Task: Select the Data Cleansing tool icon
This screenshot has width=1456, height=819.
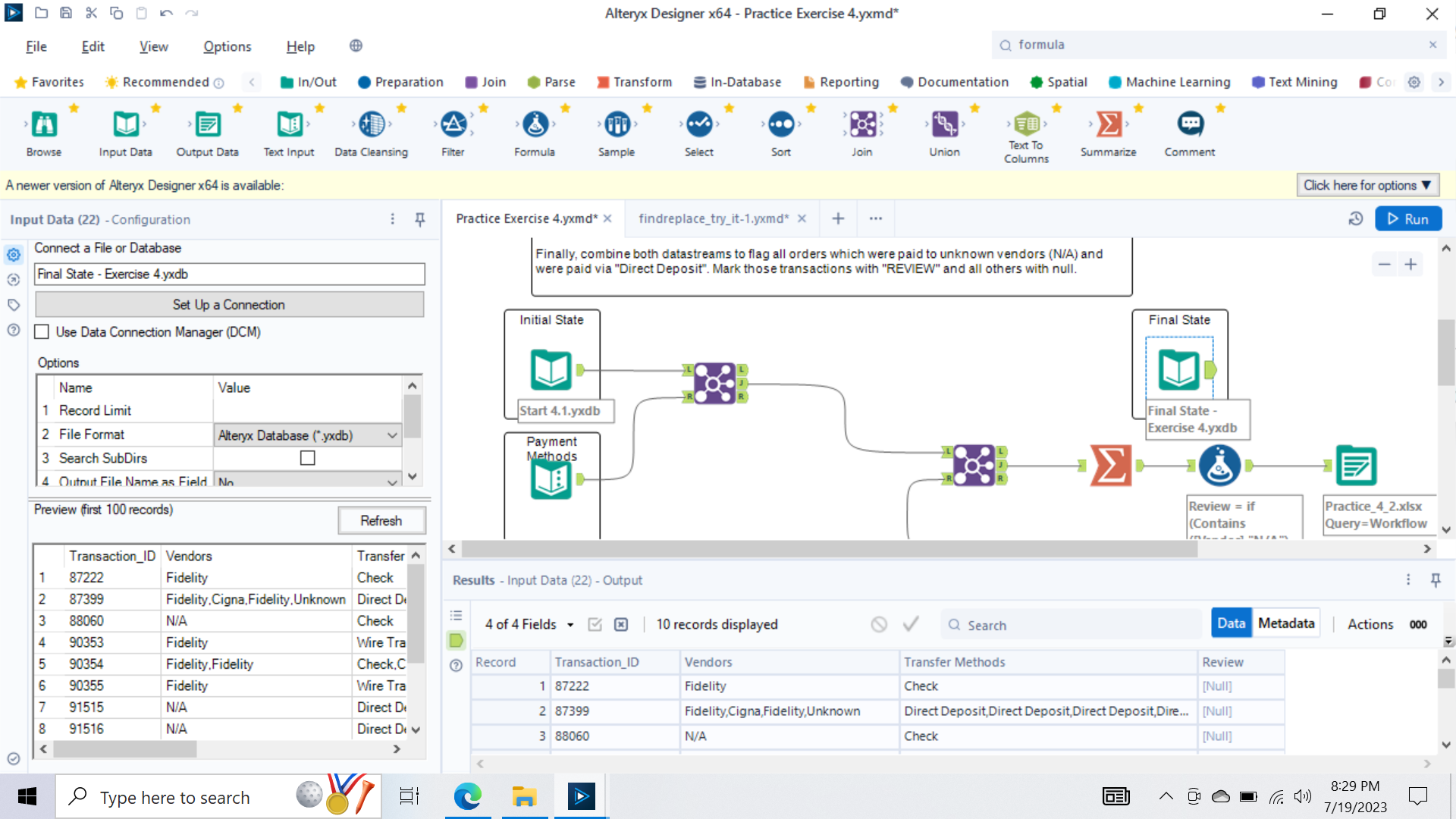Action: tap(371, 124)
